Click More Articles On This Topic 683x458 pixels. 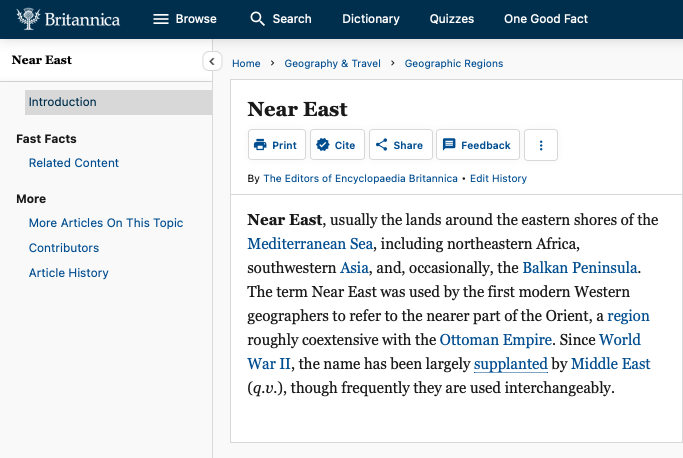(106, 223)
